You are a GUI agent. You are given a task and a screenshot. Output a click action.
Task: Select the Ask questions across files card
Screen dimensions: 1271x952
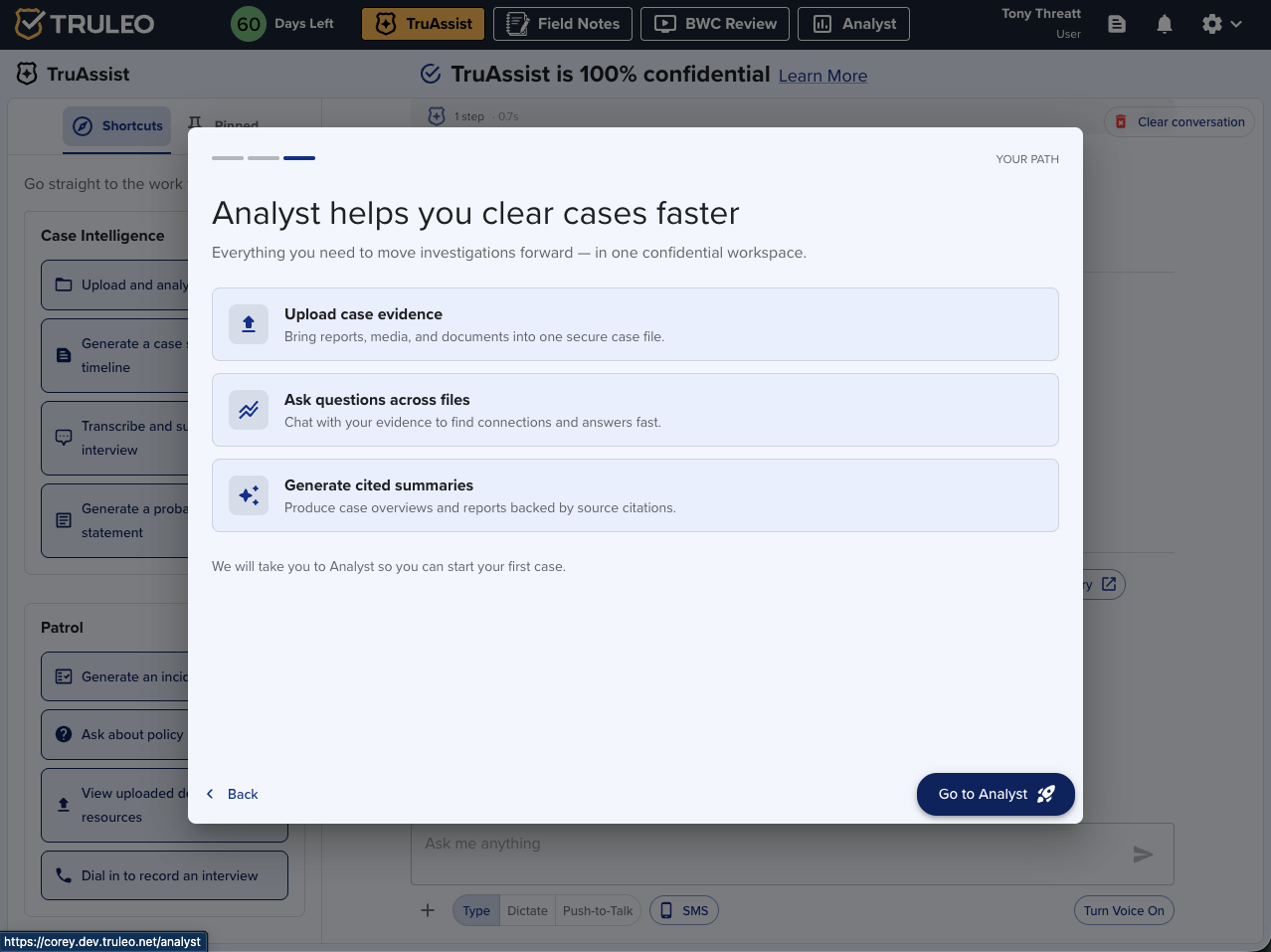[635, 410]
